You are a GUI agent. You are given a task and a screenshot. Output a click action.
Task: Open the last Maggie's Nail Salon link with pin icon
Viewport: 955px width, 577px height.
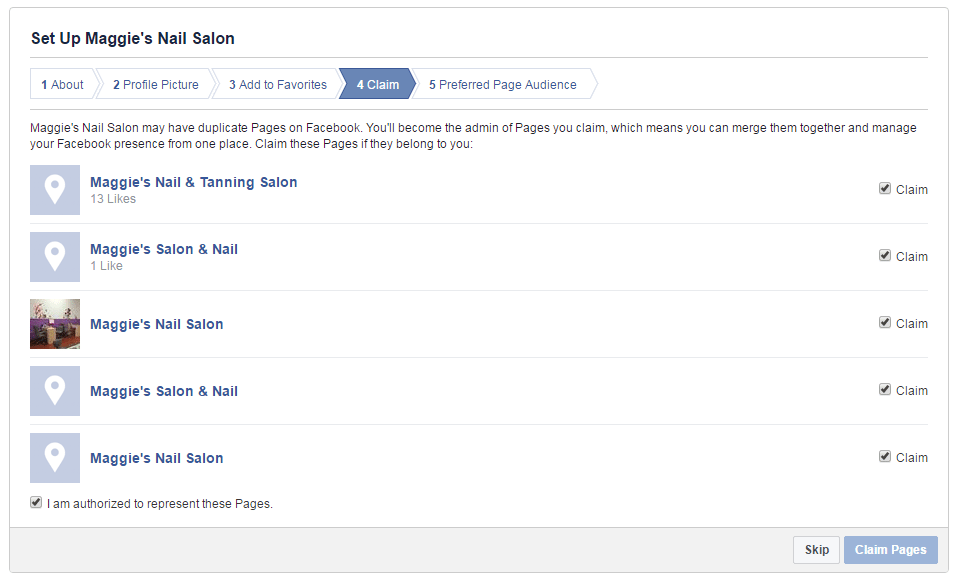(157, 458)
